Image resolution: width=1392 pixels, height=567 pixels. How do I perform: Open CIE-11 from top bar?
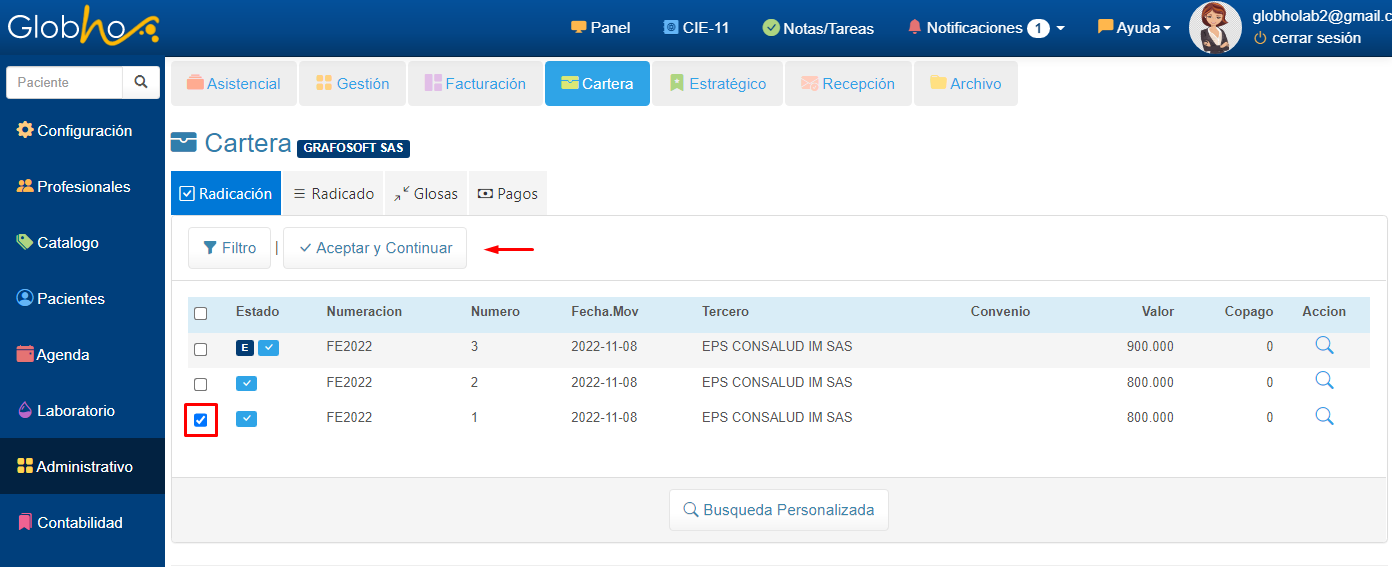[x=696, y=28]
